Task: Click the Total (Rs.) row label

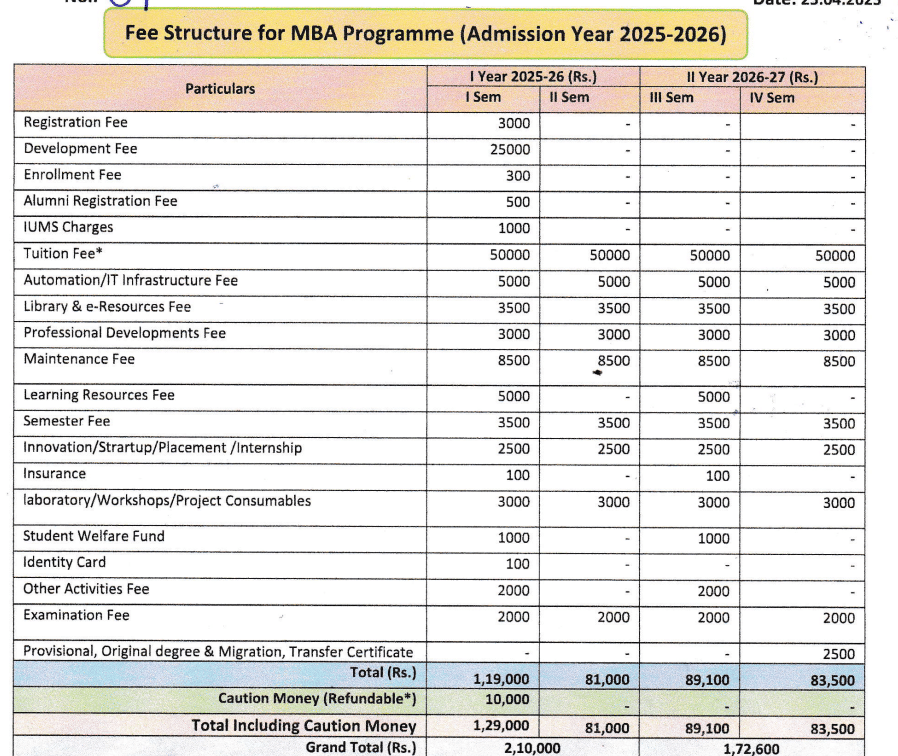Action: (383, 672)
